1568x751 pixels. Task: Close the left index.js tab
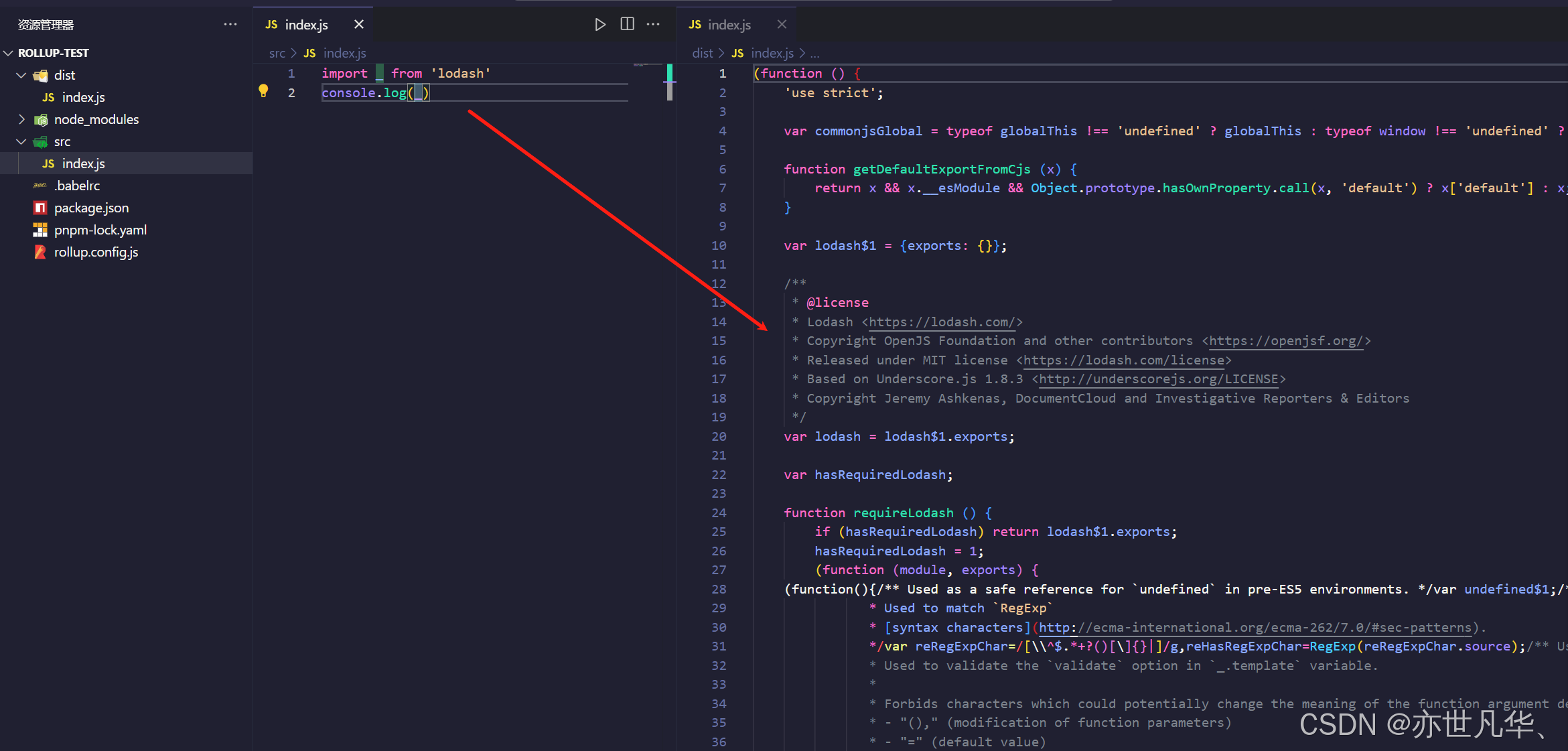pos(359,25)
